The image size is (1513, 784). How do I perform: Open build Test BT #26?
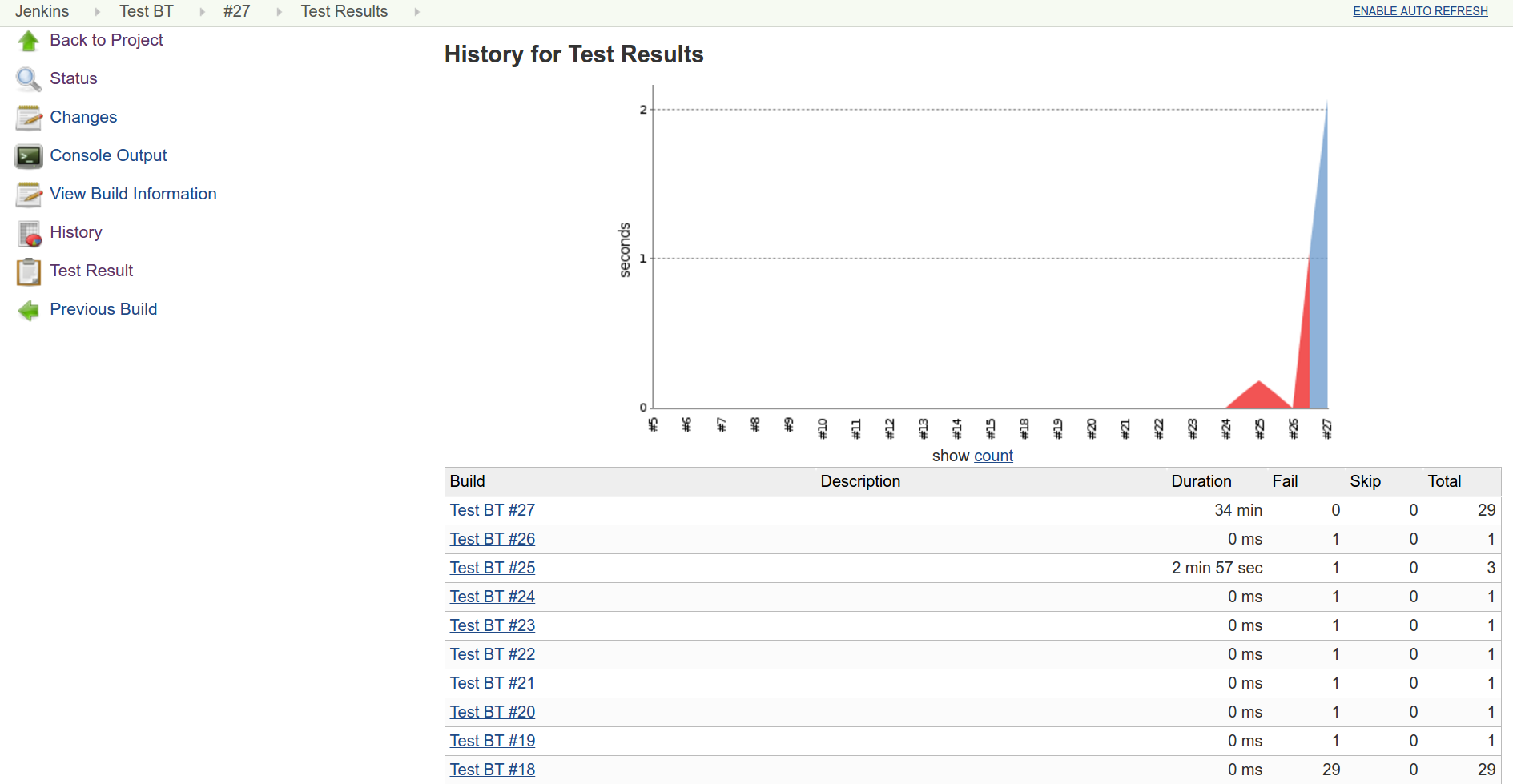(x=493, y=539)
